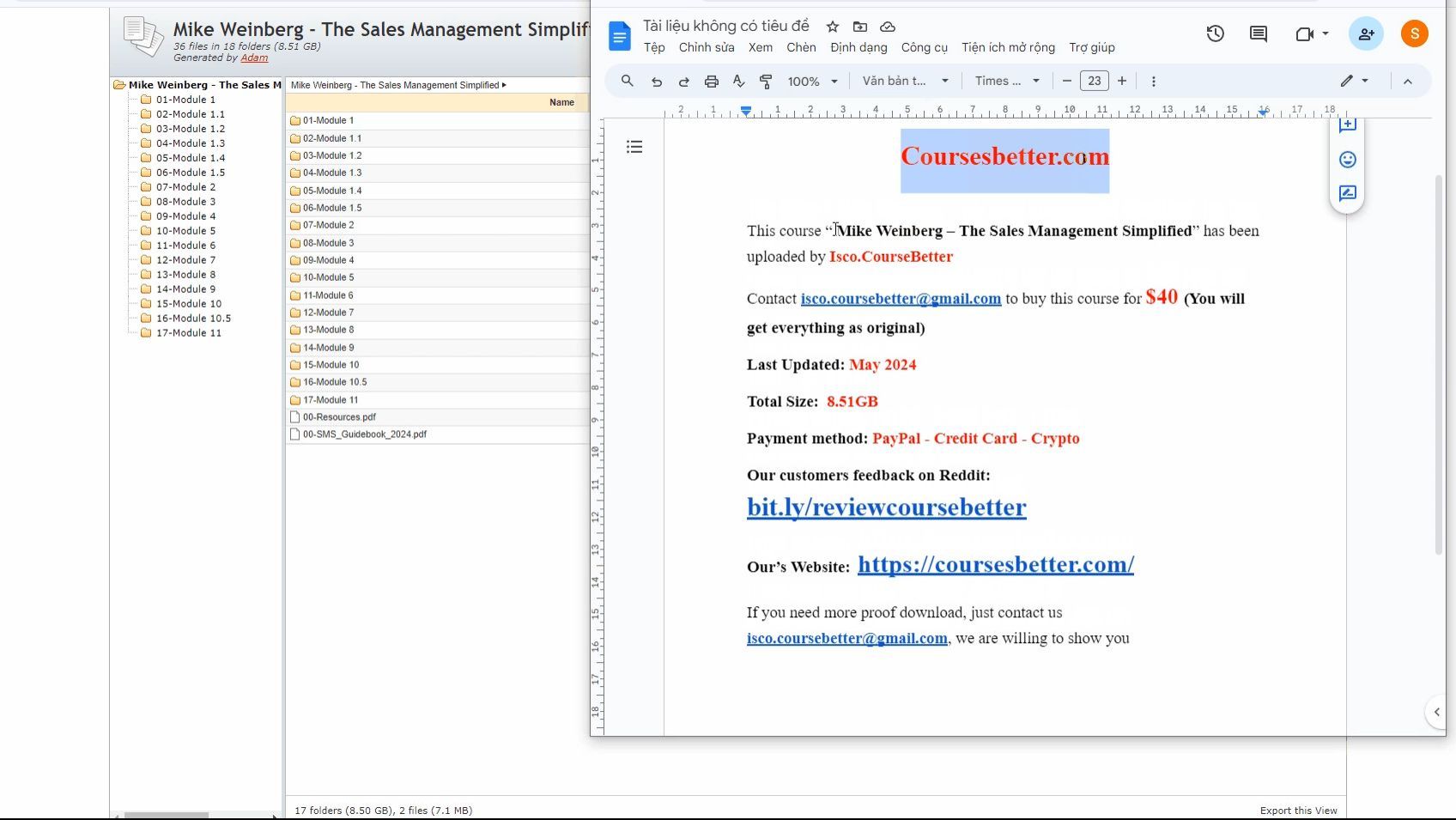The height and width of the screenshot is (820, 1456).
Task: Click the share add-person button
Action: 1365,34
